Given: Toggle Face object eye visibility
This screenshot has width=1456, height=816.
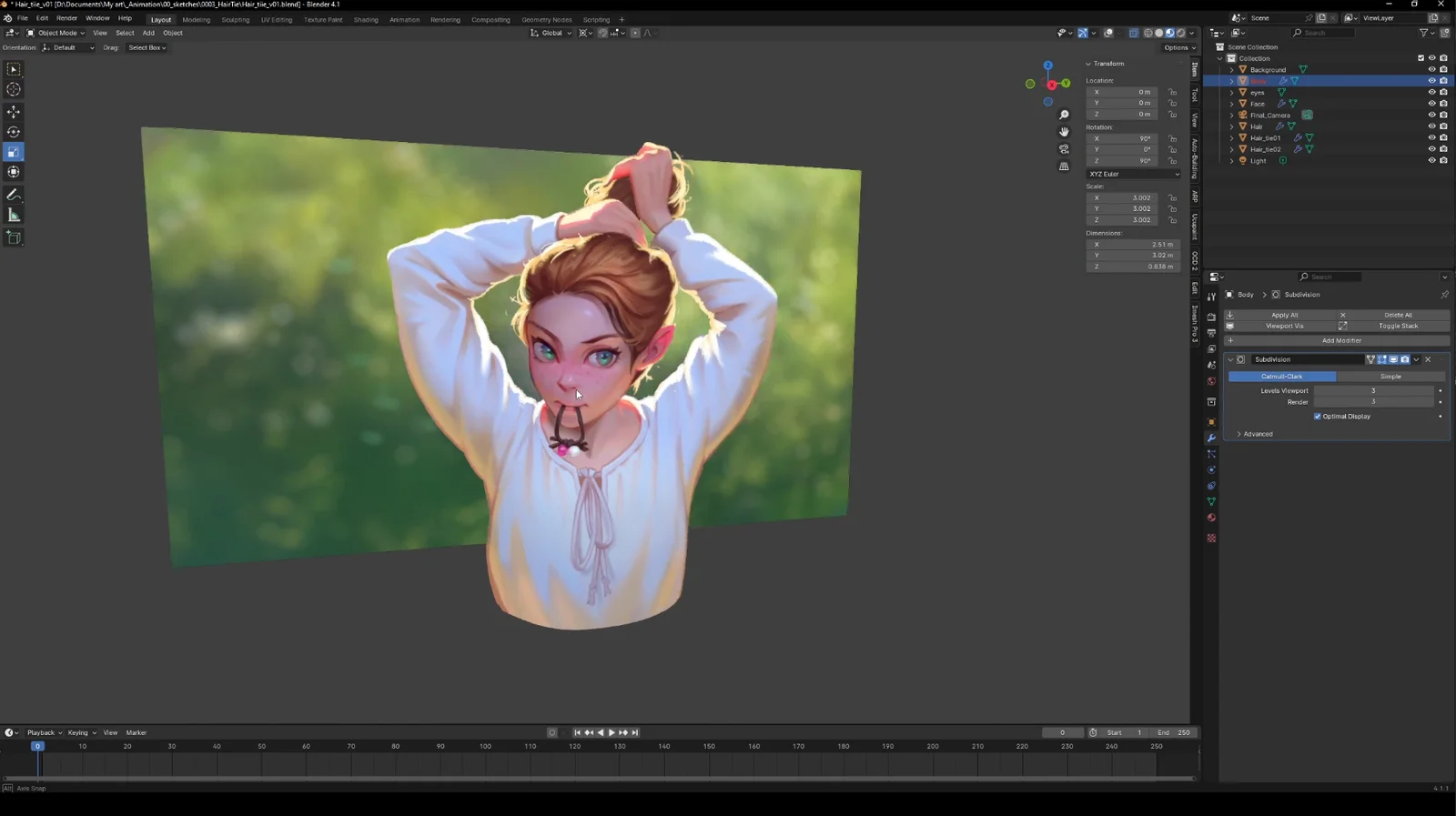Looking at the screenshot, I should 1431,104.
